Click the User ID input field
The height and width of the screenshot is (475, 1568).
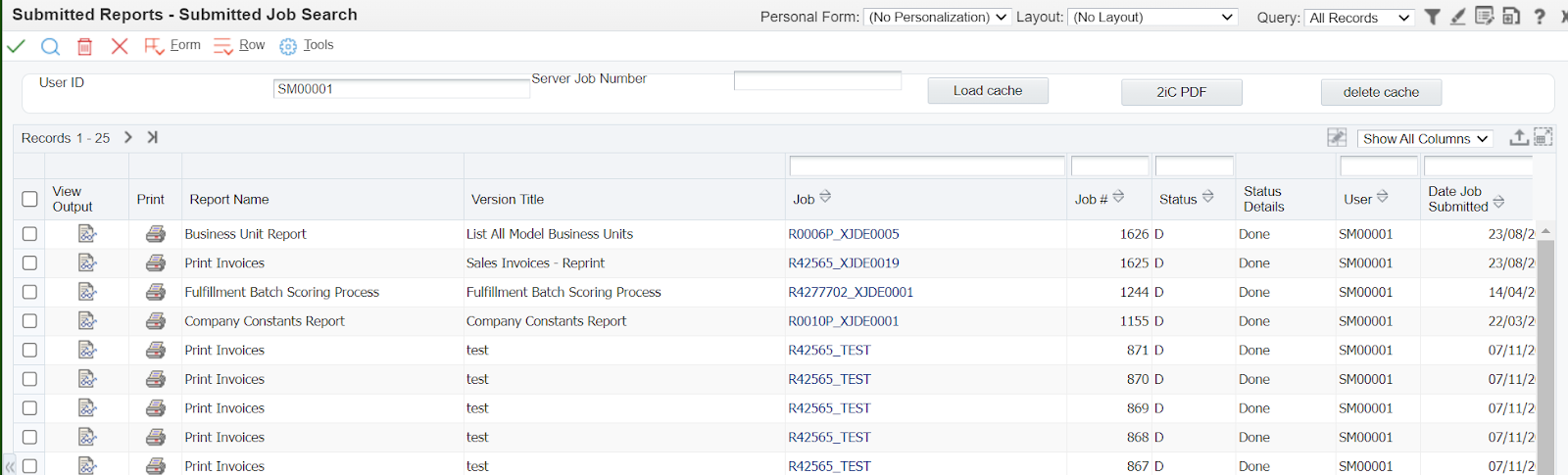pos(402,88)
